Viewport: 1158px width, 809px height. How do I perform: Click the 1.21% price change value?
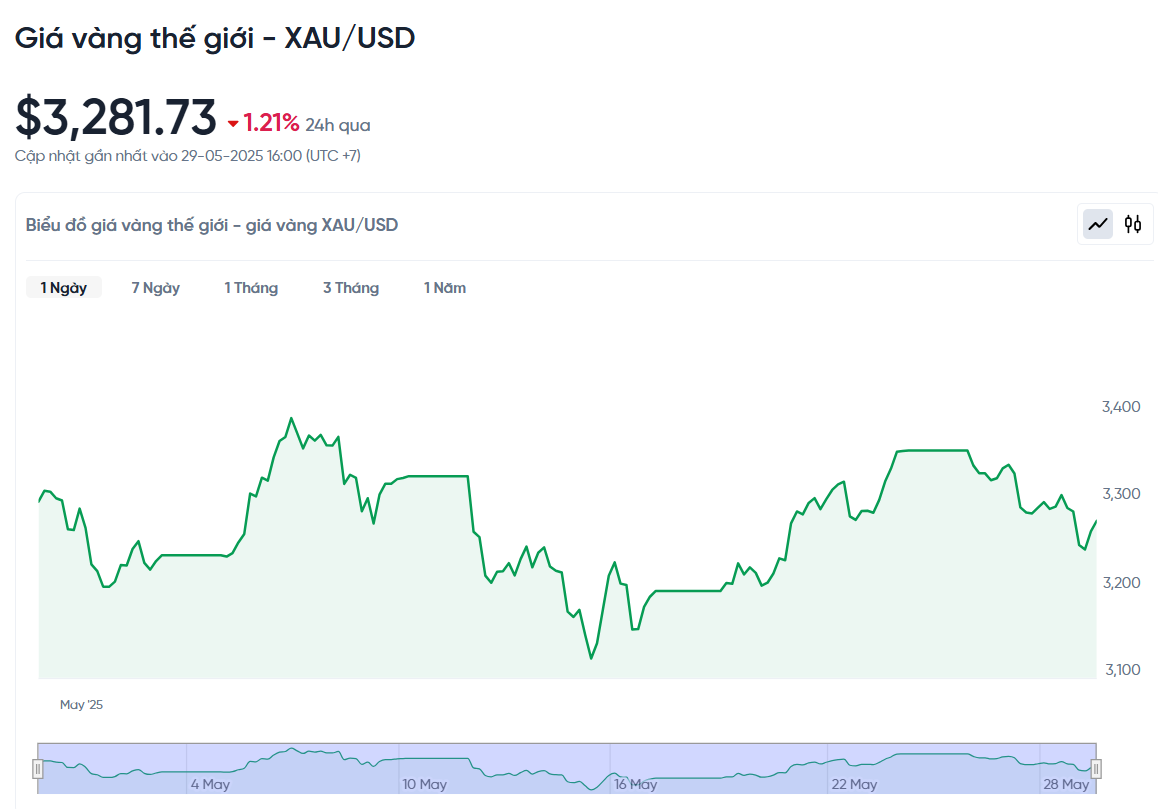click(271, 123)
